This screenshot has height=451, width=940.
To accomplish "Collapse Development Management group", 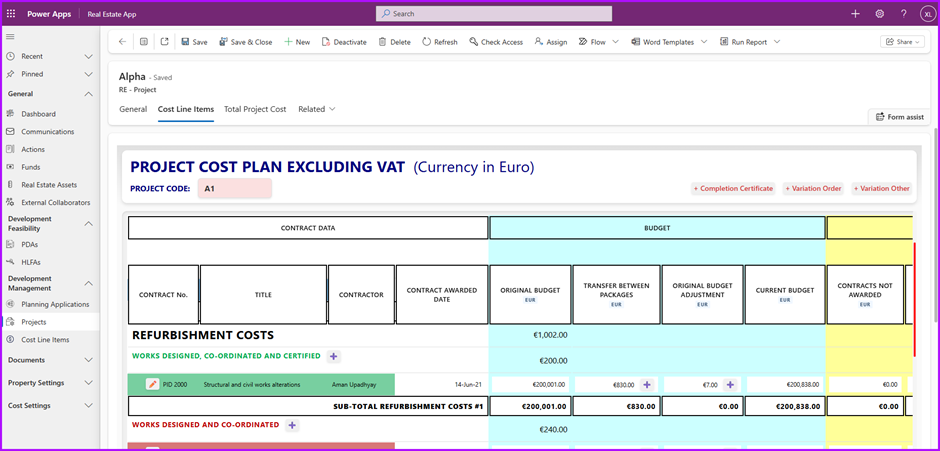I will pos(88,283).
